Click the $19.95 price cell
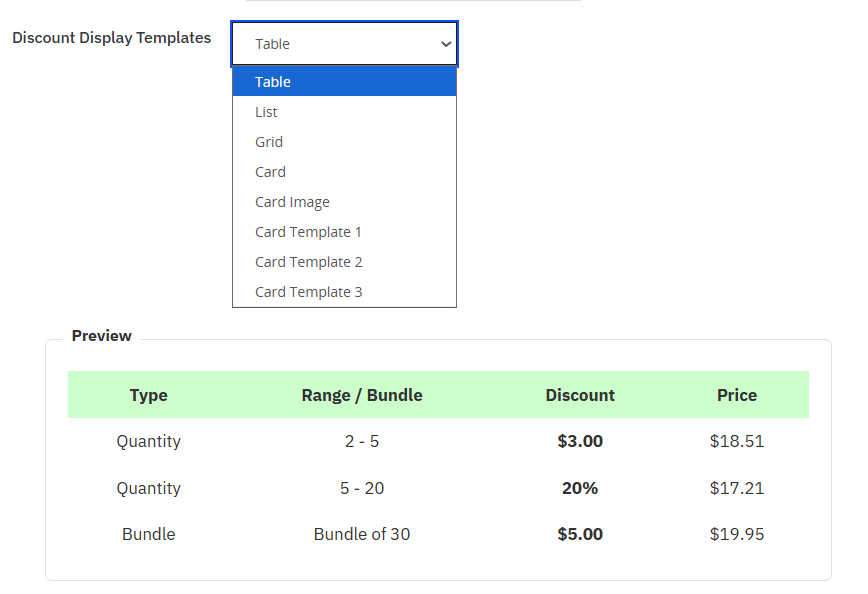This screenshot has width=868, height=594. pyautogui.click(x=737, y=534)
